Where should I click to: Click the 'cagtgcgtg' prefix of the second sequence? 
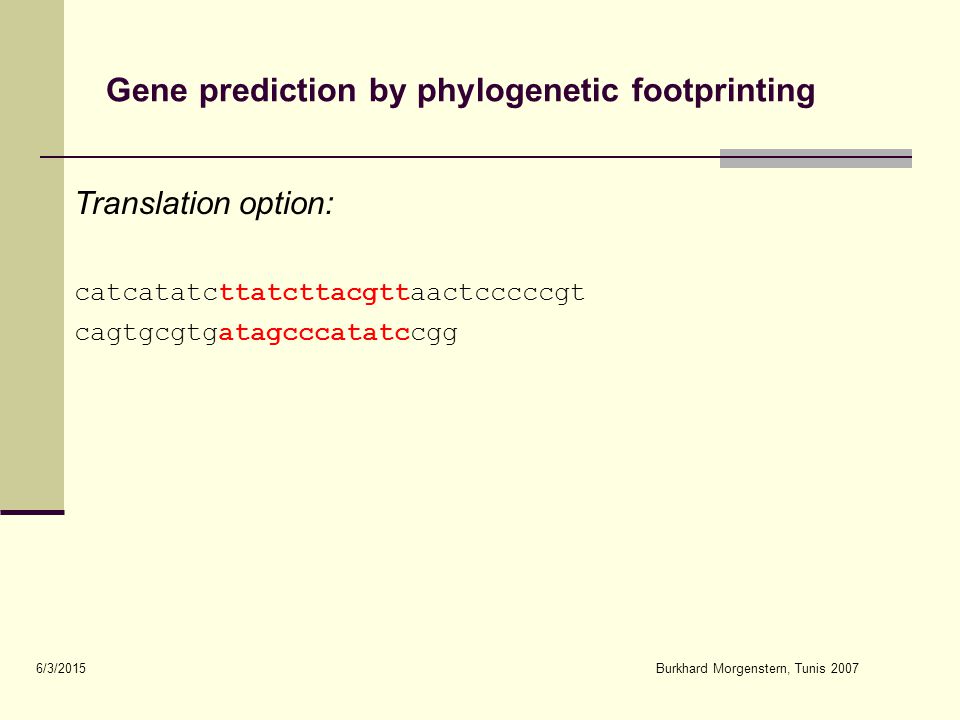[x=147, y=334]
